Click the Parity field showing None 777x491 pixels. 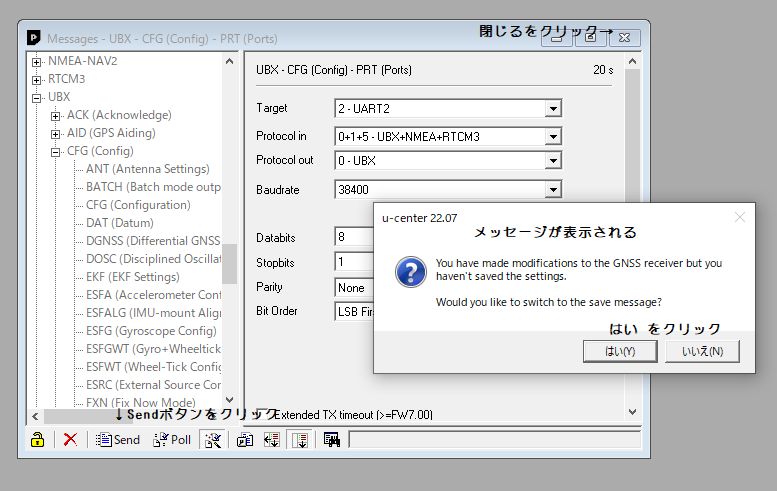[x=354, y=287]
